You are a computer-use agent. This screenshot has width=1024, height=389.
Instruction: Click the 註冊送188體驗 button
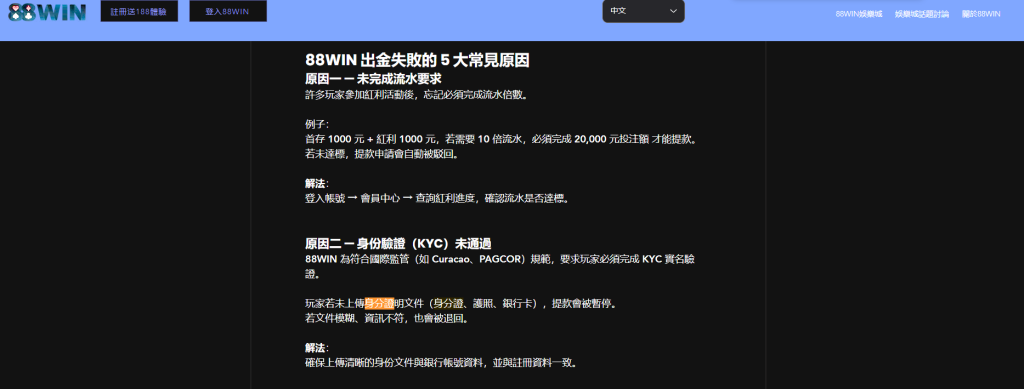139,12
